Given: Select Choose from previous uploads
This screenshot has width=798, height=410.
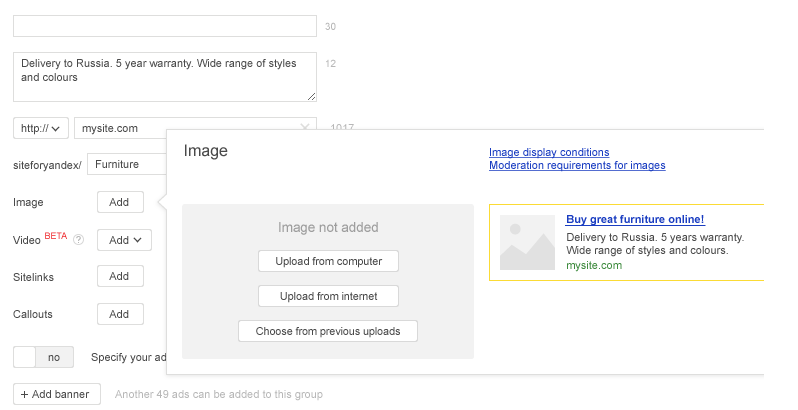Looking at the screenshot, I should [x=328, y=331].
